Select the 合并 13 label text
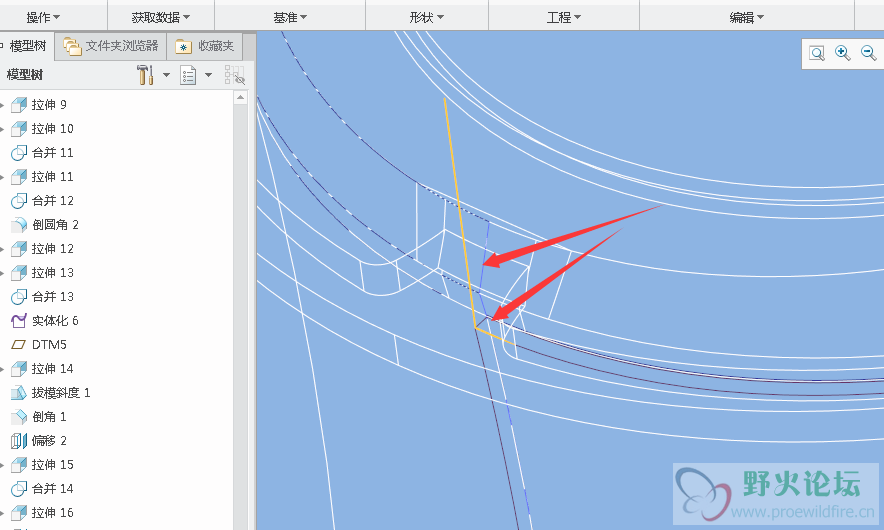884x530 pixels. (x=52, y=297)
